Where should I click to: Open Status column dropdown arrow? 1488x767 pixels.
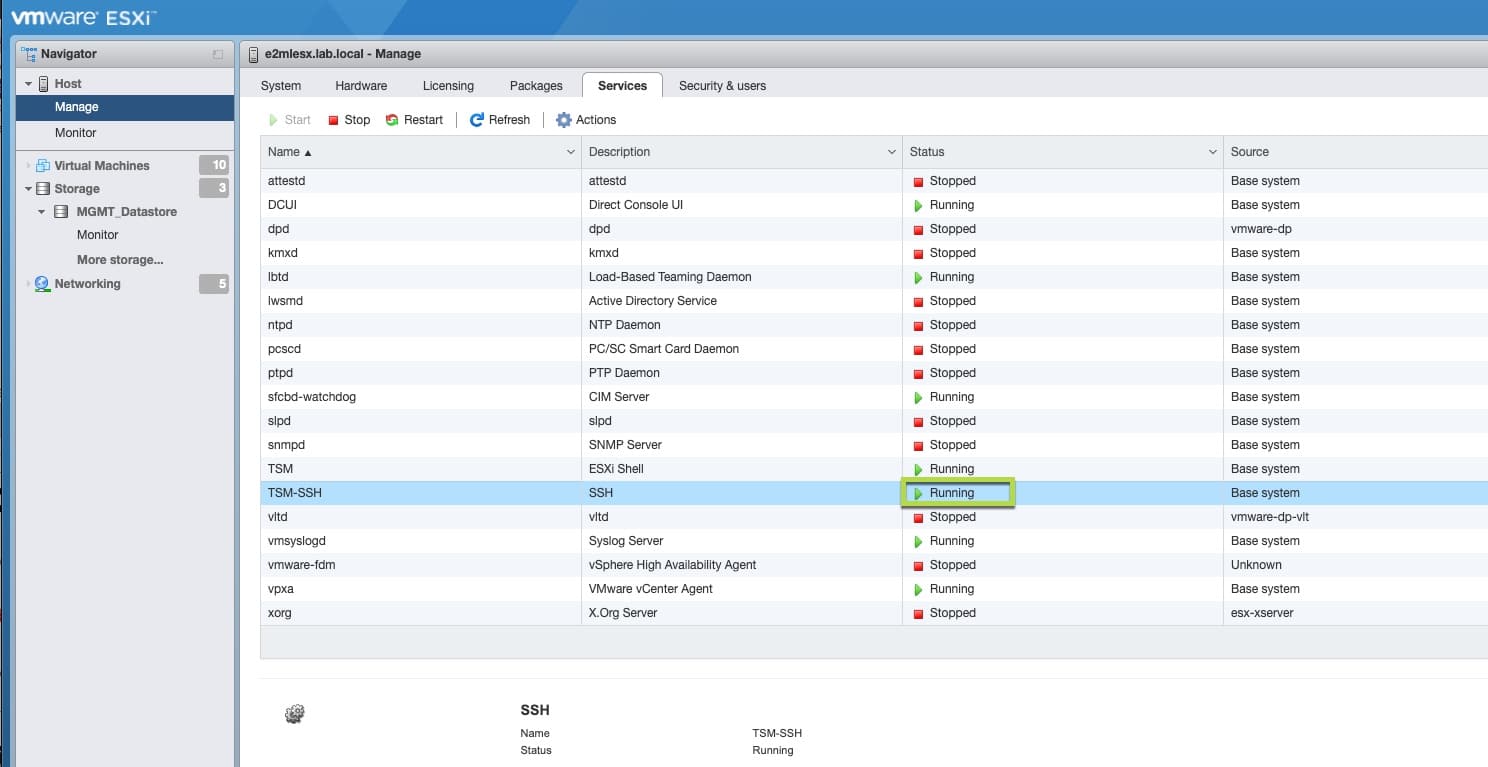coord(1213,152)
